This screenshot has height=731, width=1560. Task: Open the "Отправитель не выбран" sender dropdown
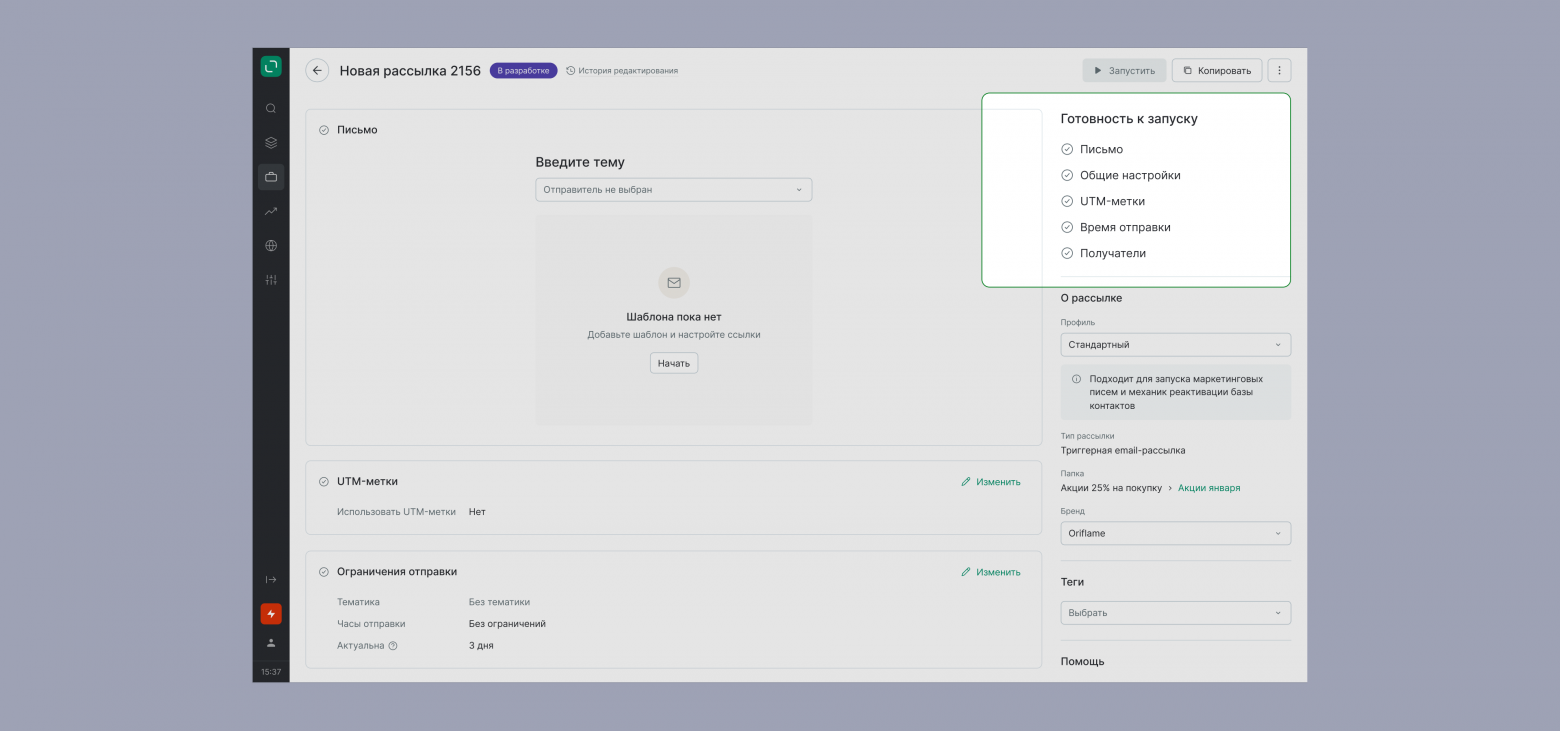pos(673,190)
